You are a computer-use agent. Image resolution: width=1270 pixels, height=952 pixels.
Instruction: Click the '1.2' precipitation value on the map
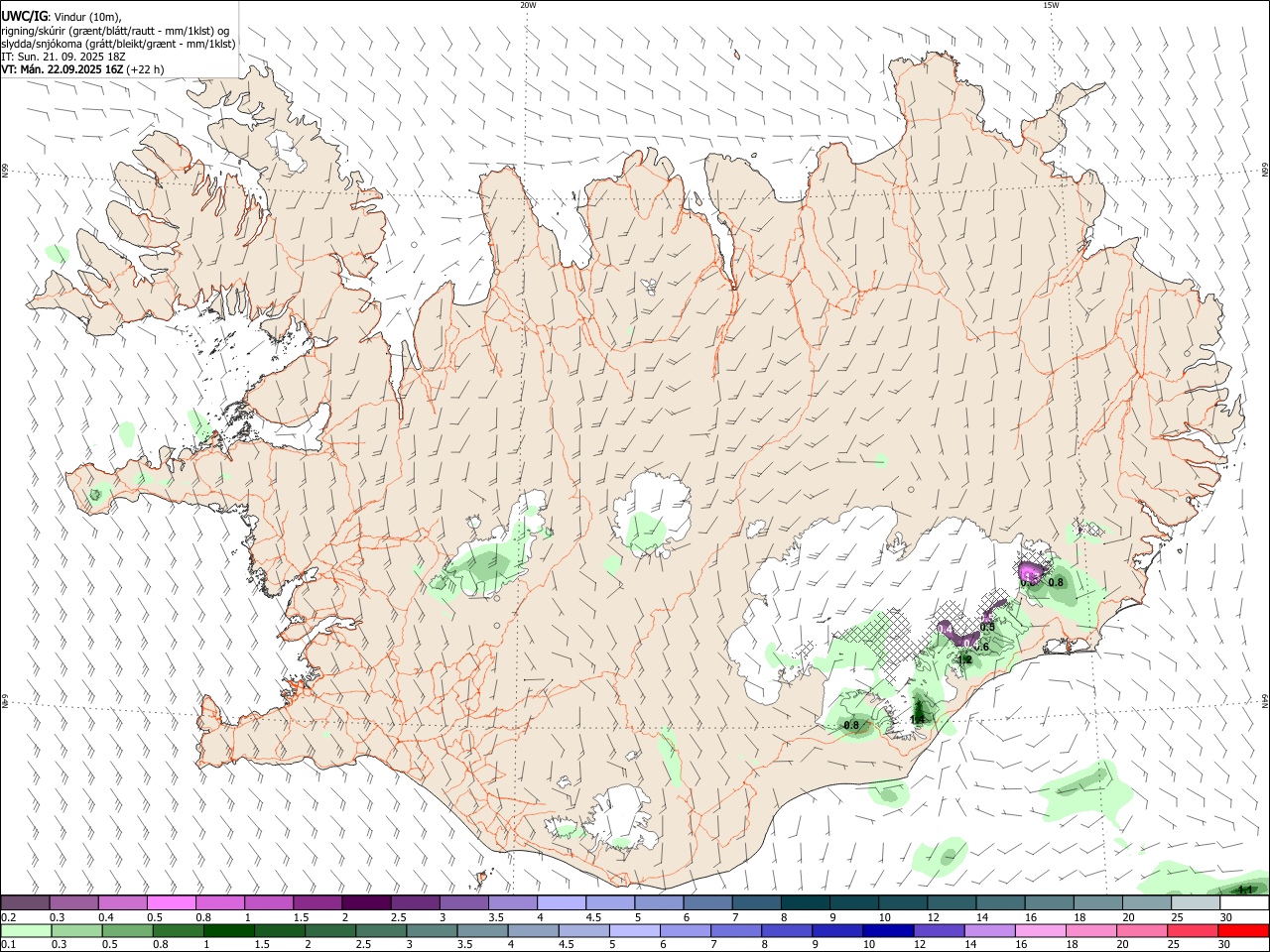click(x=963, y=659)
